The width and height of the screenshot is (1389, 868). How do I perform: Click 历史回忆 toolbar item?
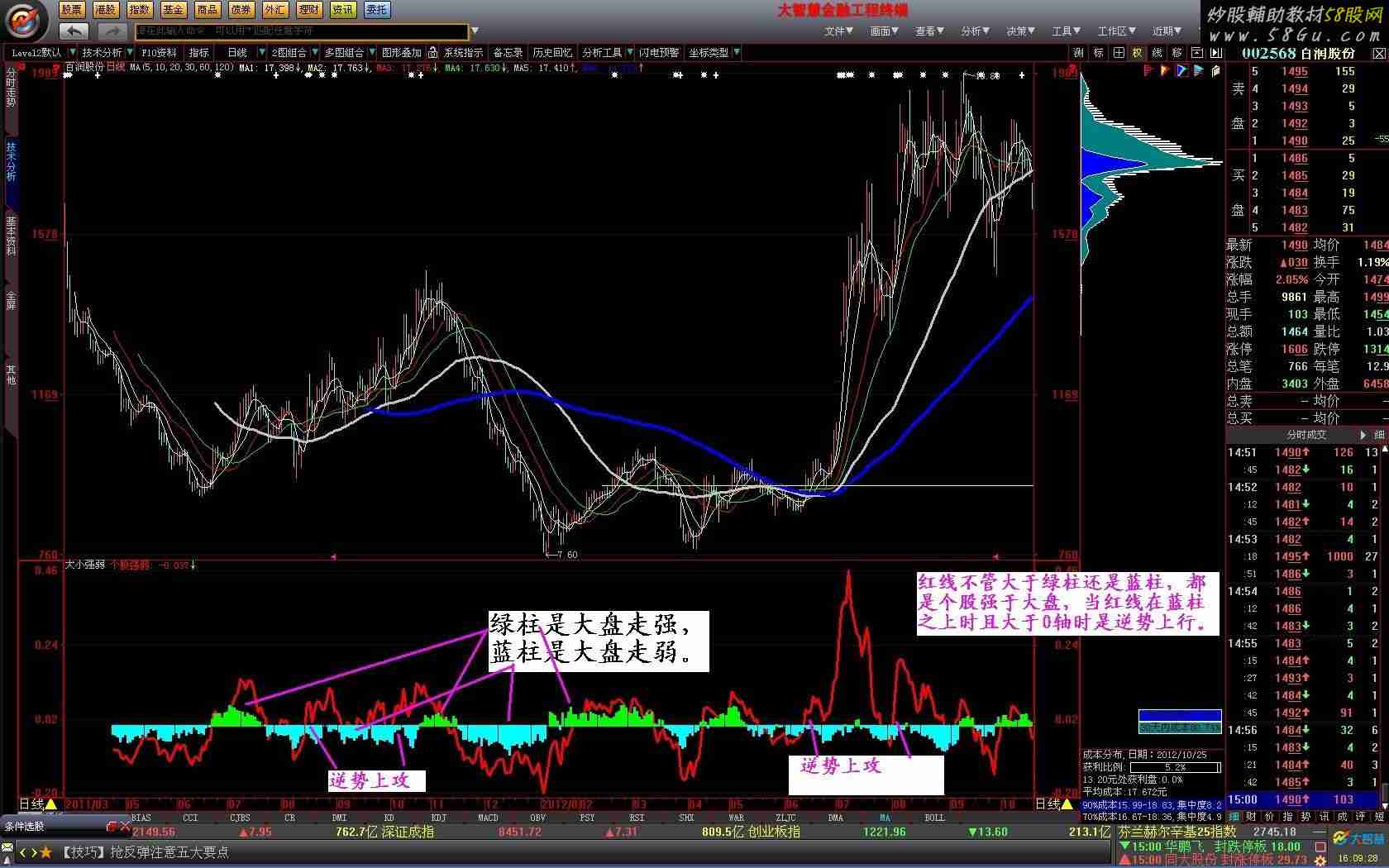(552, 52)
